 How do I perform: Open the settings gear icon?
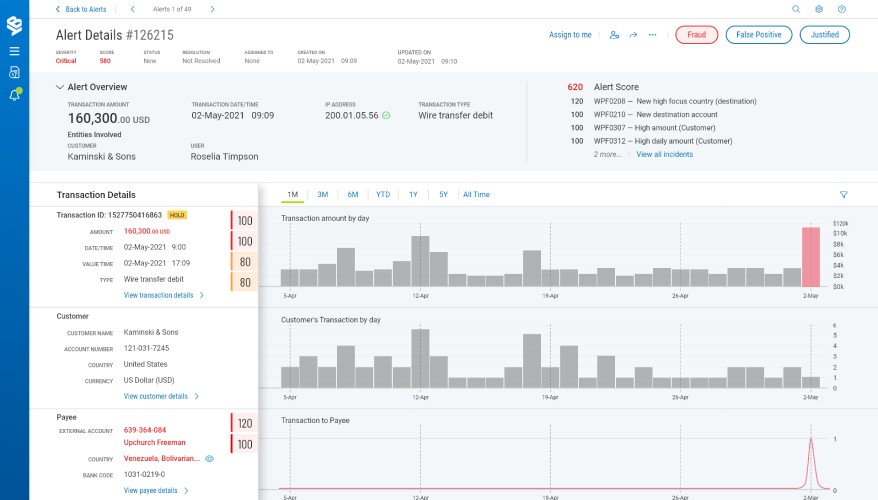click(819, 9)
